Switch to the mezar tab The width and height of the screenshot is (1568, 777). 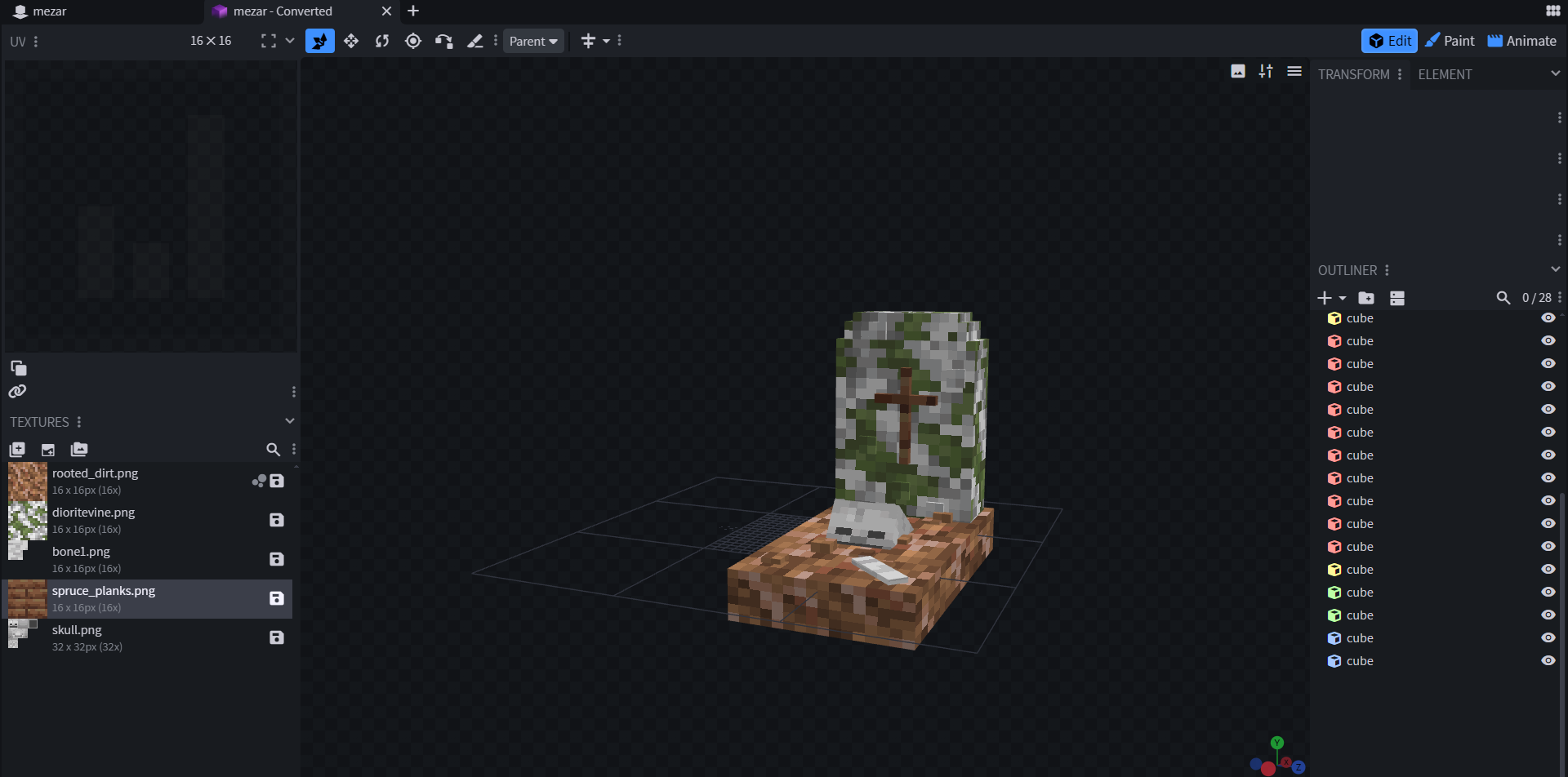(x=102, y=11)
